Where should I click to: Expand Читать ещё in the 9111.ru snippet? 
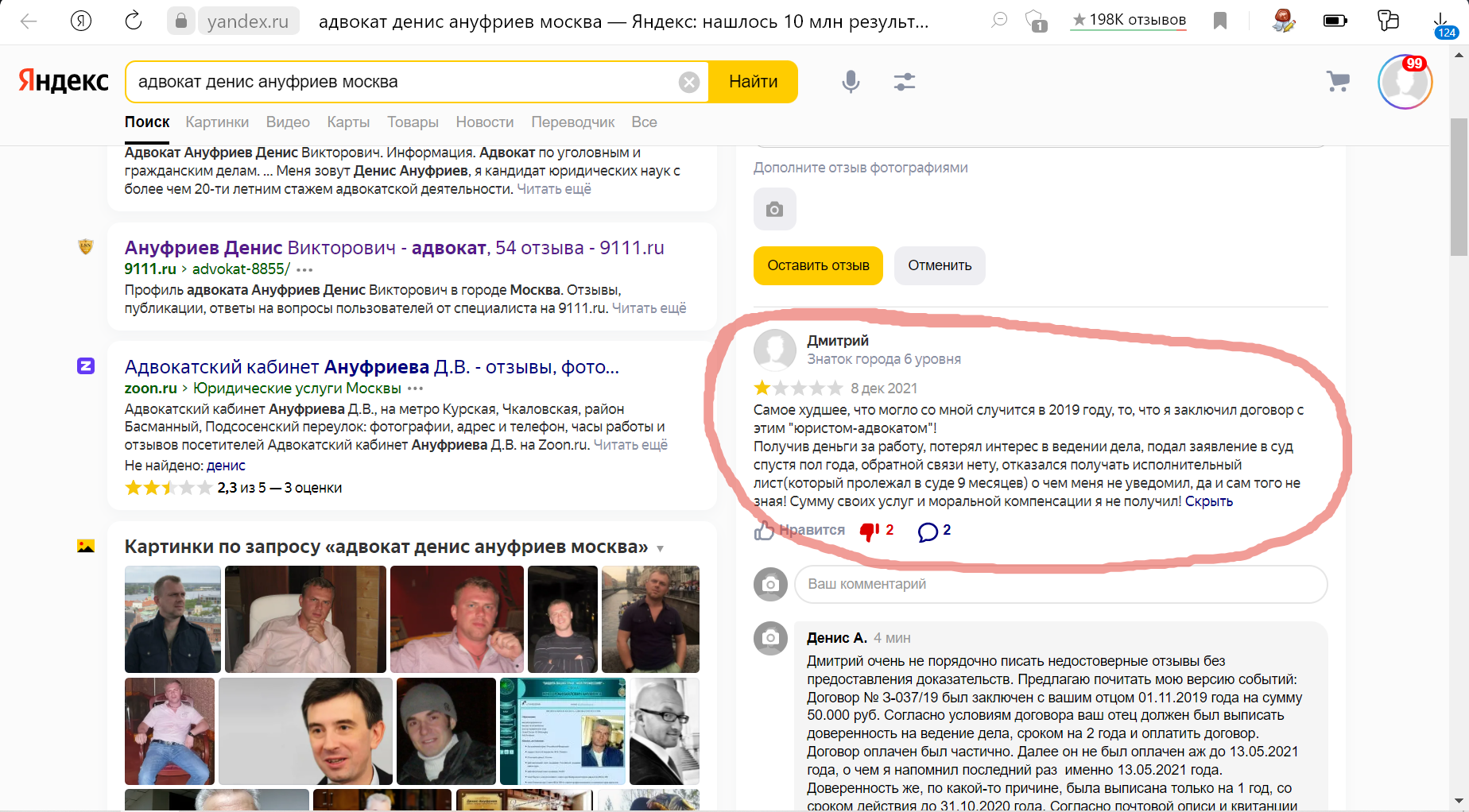tap(649, 308)
